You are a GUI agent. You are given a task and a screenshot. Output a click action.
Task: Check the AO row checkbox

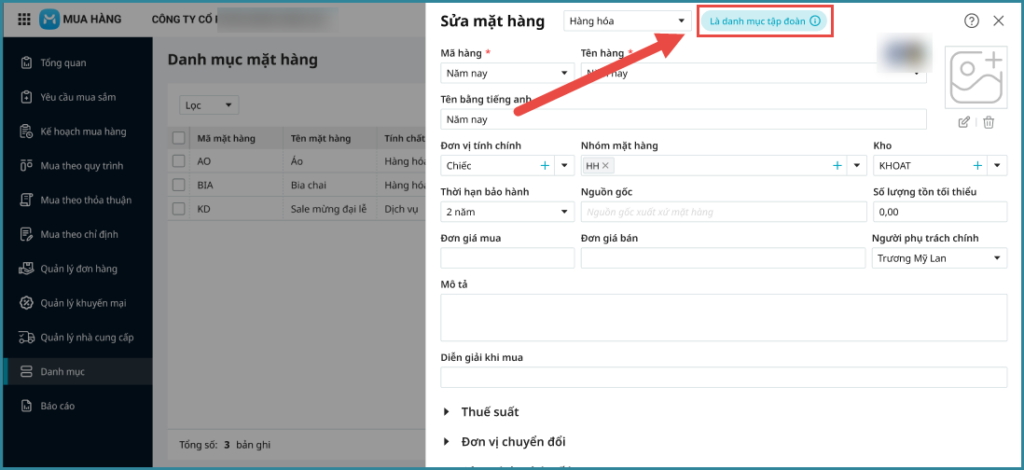178,161
